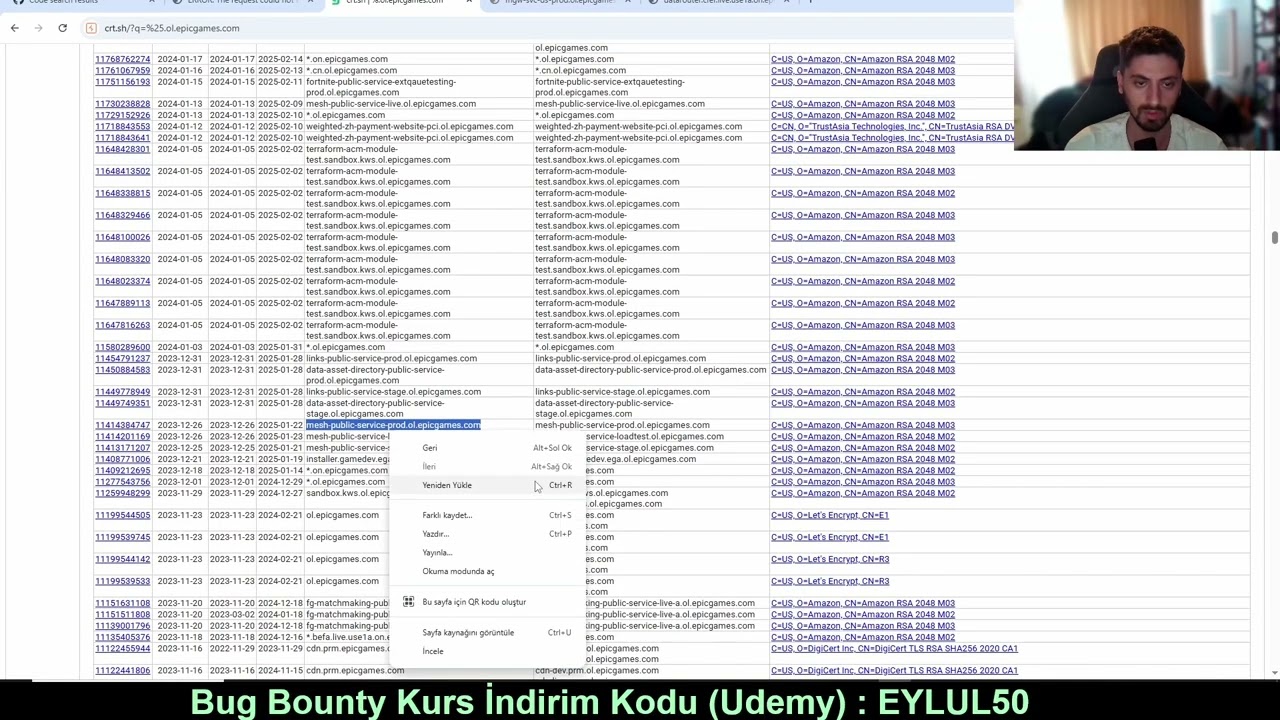Switch to the crt.sh browser tab
Viewport: 1280px width, 720px height.
click(395, 2)
